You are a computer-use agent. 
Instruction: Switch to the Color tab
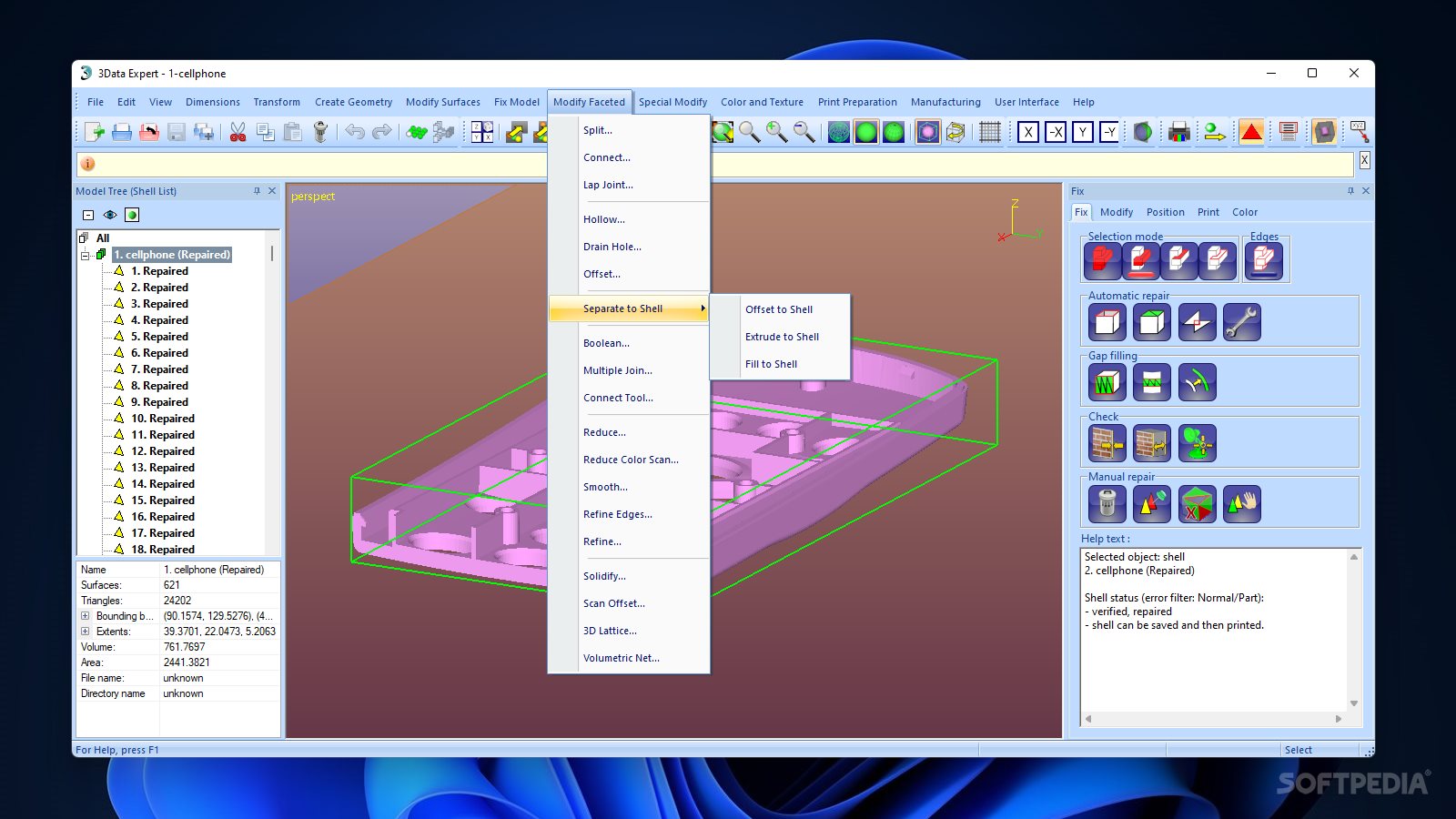tap(1245, 212)
